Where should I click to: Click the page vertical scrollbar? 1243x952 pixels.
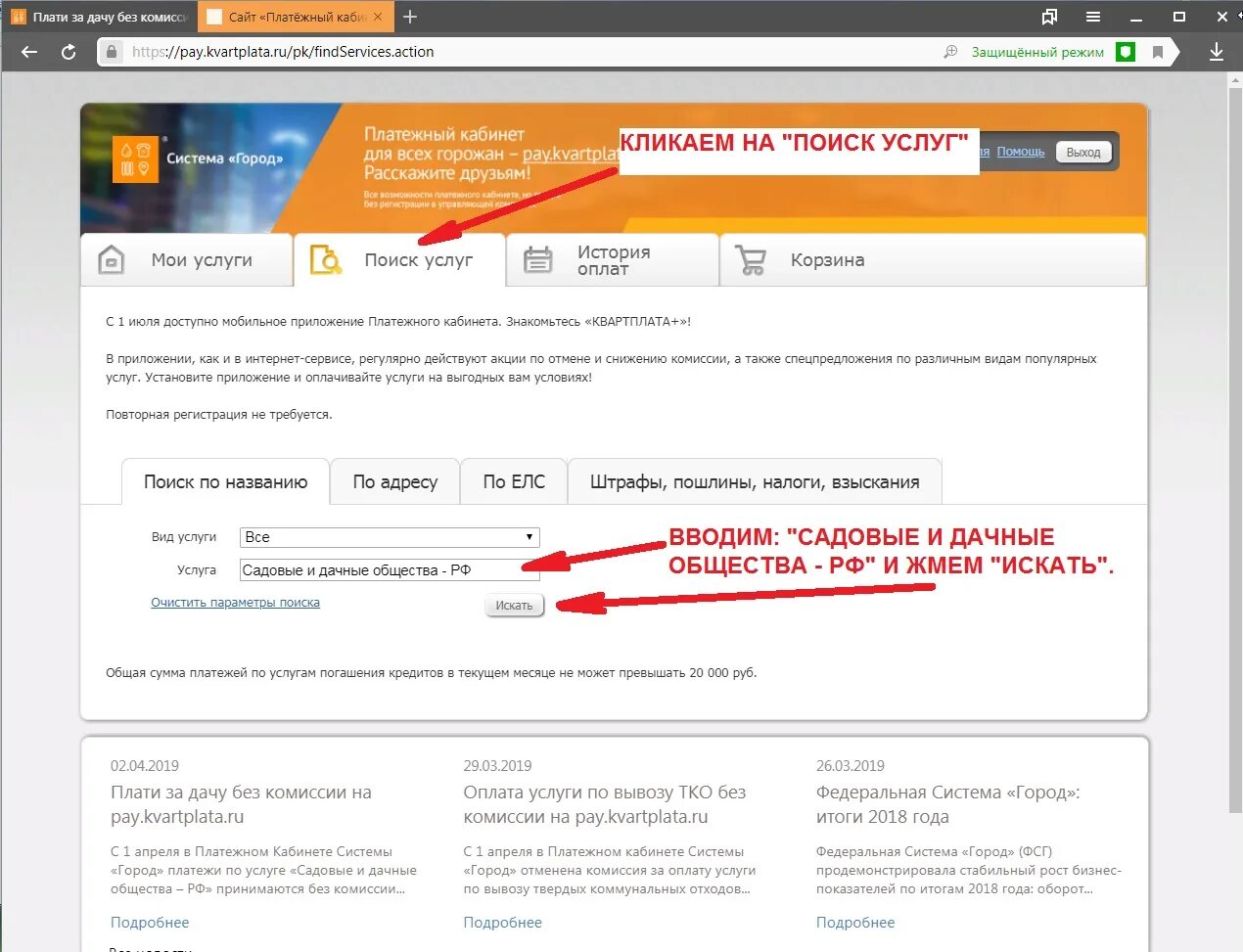pyautogui.click(x=1234, y=450)
